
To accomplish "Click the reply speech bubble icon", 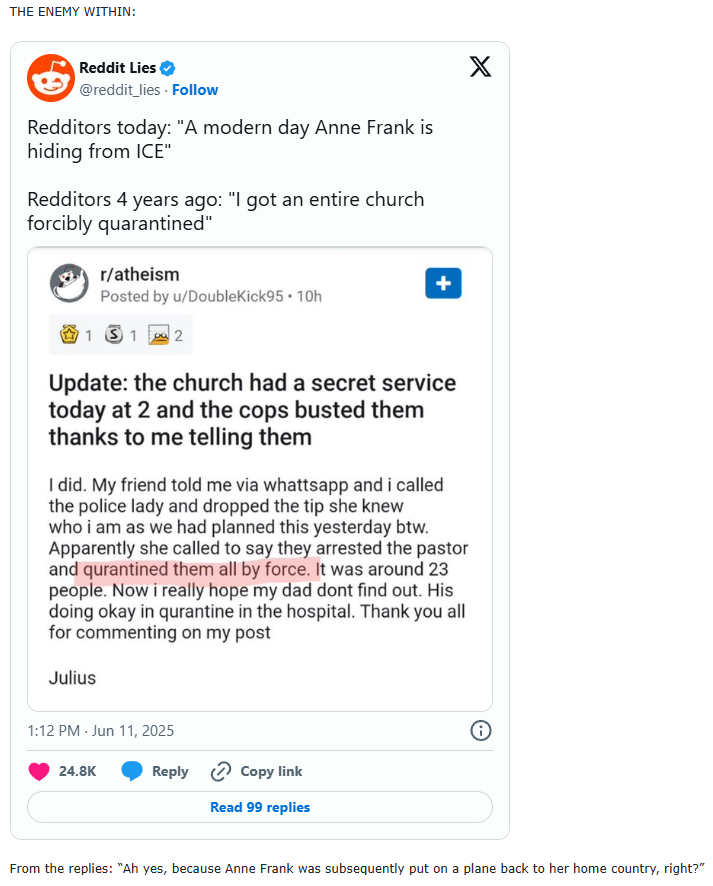I will (132, 771).
